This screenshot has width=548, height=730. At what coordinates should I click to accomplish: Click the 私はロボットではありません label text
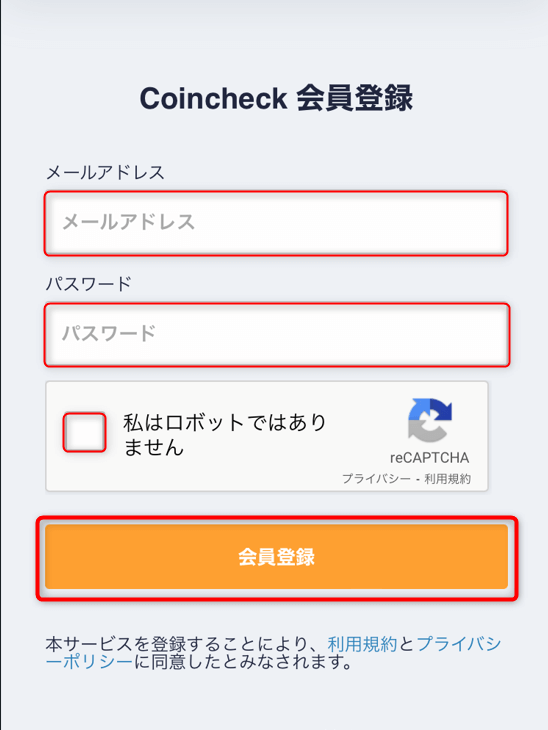click(224, 434)
